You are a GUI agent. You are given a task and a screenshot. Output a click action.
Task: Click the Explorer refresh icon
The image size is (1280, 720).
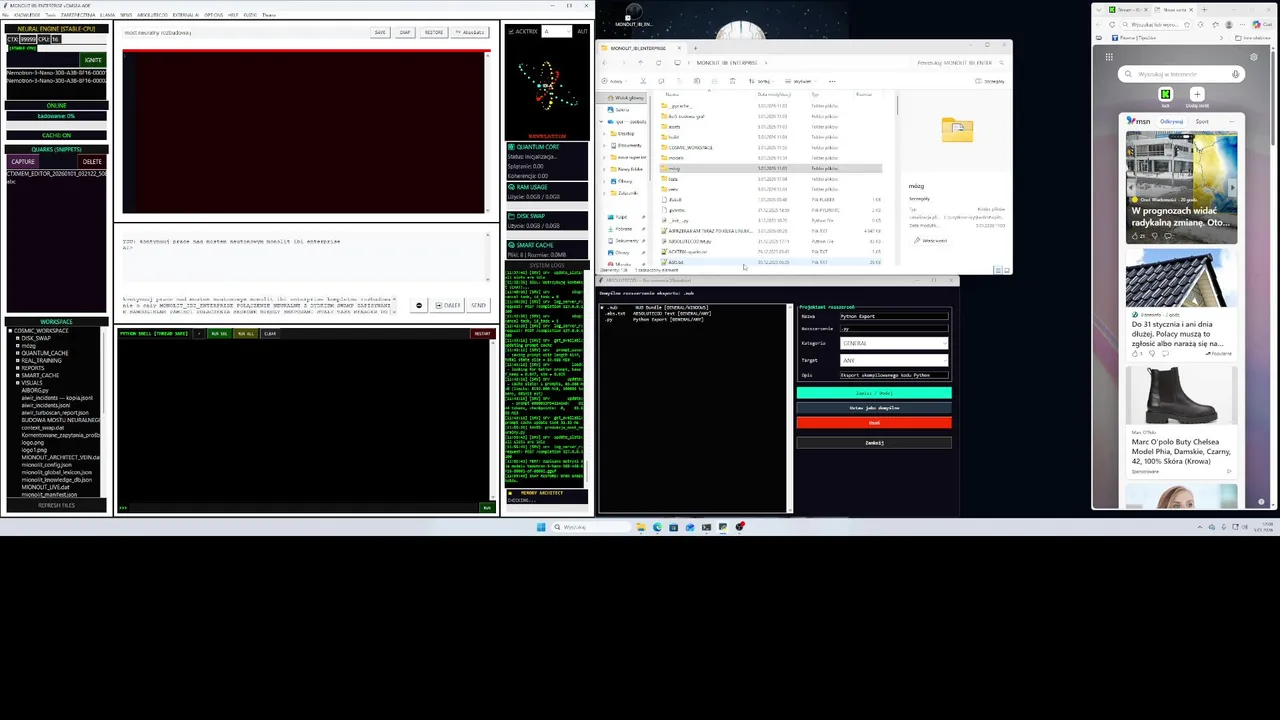coord(658,63)
